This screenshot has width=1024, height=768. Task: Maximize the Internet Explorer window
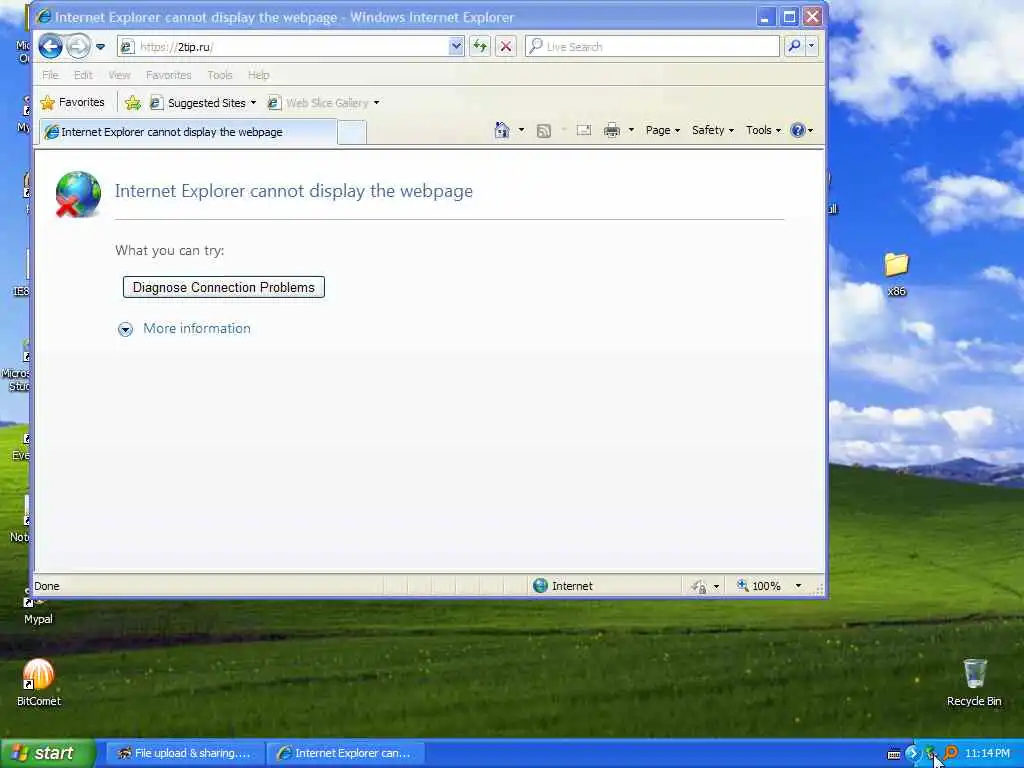coord(789,17)
